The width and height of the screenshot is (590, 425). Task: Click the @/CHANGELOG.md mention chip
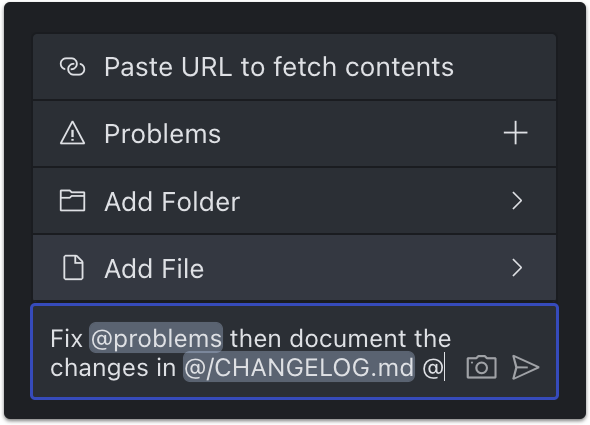pyautogui.click(x=299, y=367)
